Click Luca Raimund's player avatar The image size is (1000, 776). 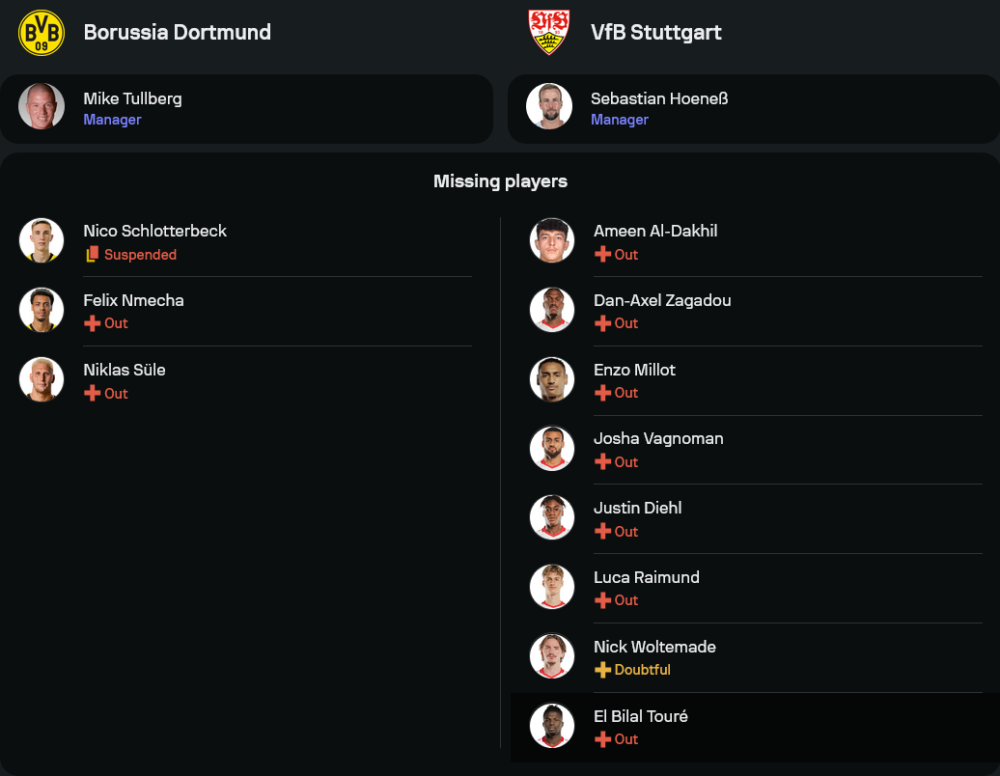[x=552, y=587]
